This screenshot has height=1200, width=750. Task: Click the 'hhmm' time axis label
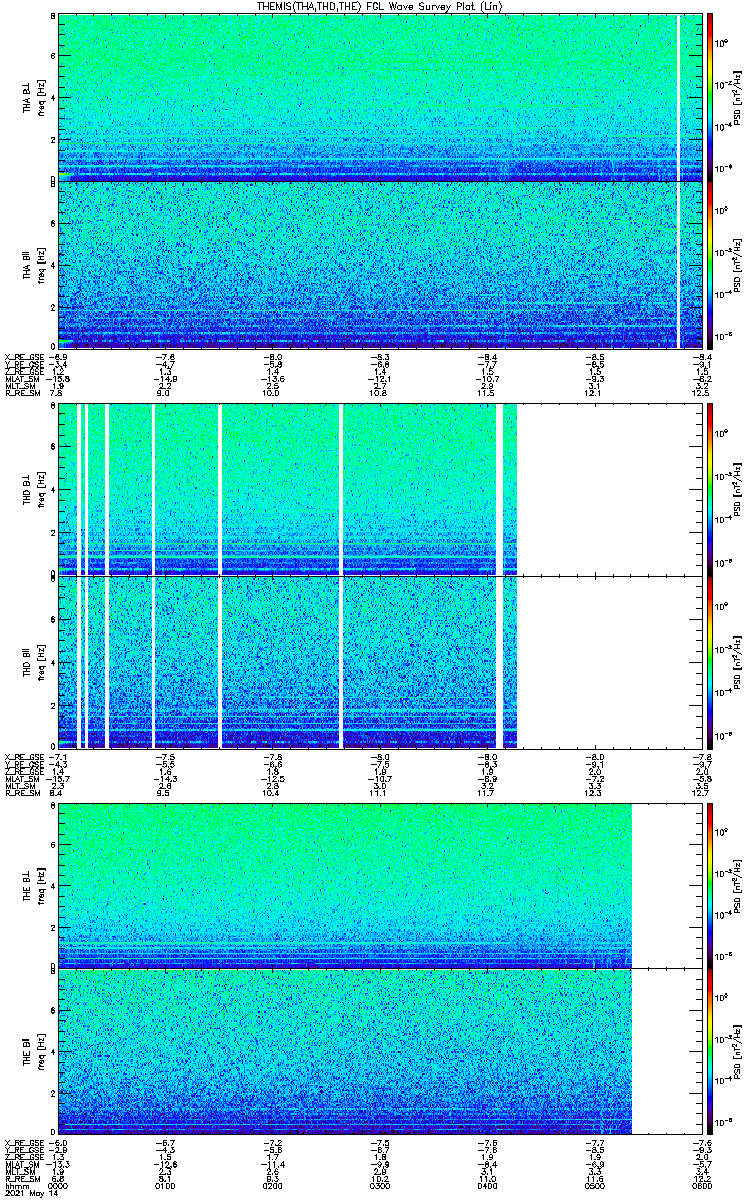click(x=16, y=1185)
